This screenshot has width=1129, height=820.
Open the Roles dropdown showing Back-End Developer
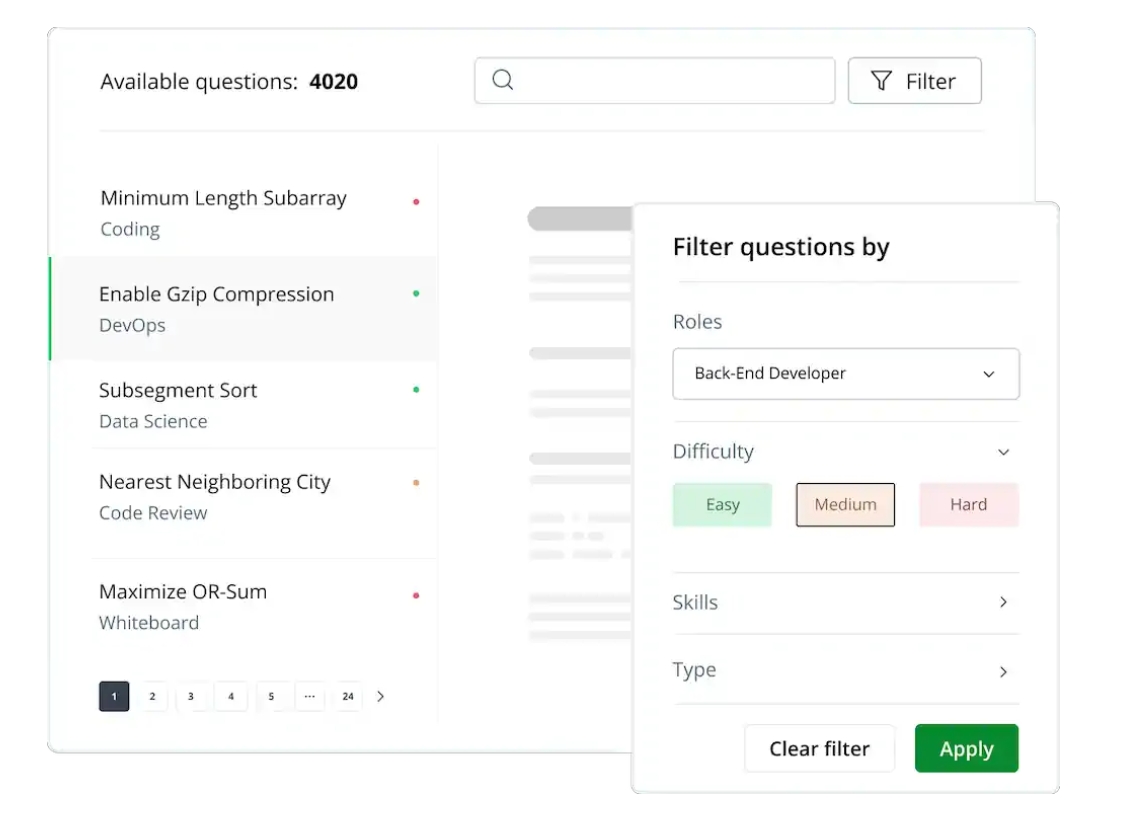[x=845, y=374]
